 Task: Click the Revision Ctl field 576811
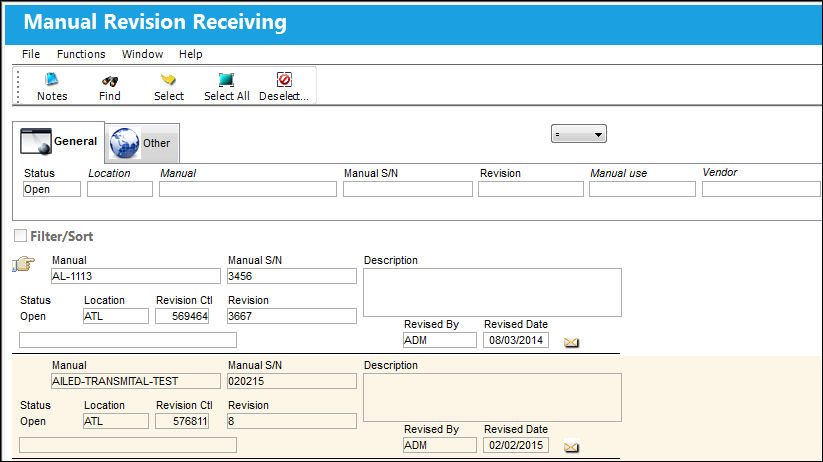coord(182,421)
